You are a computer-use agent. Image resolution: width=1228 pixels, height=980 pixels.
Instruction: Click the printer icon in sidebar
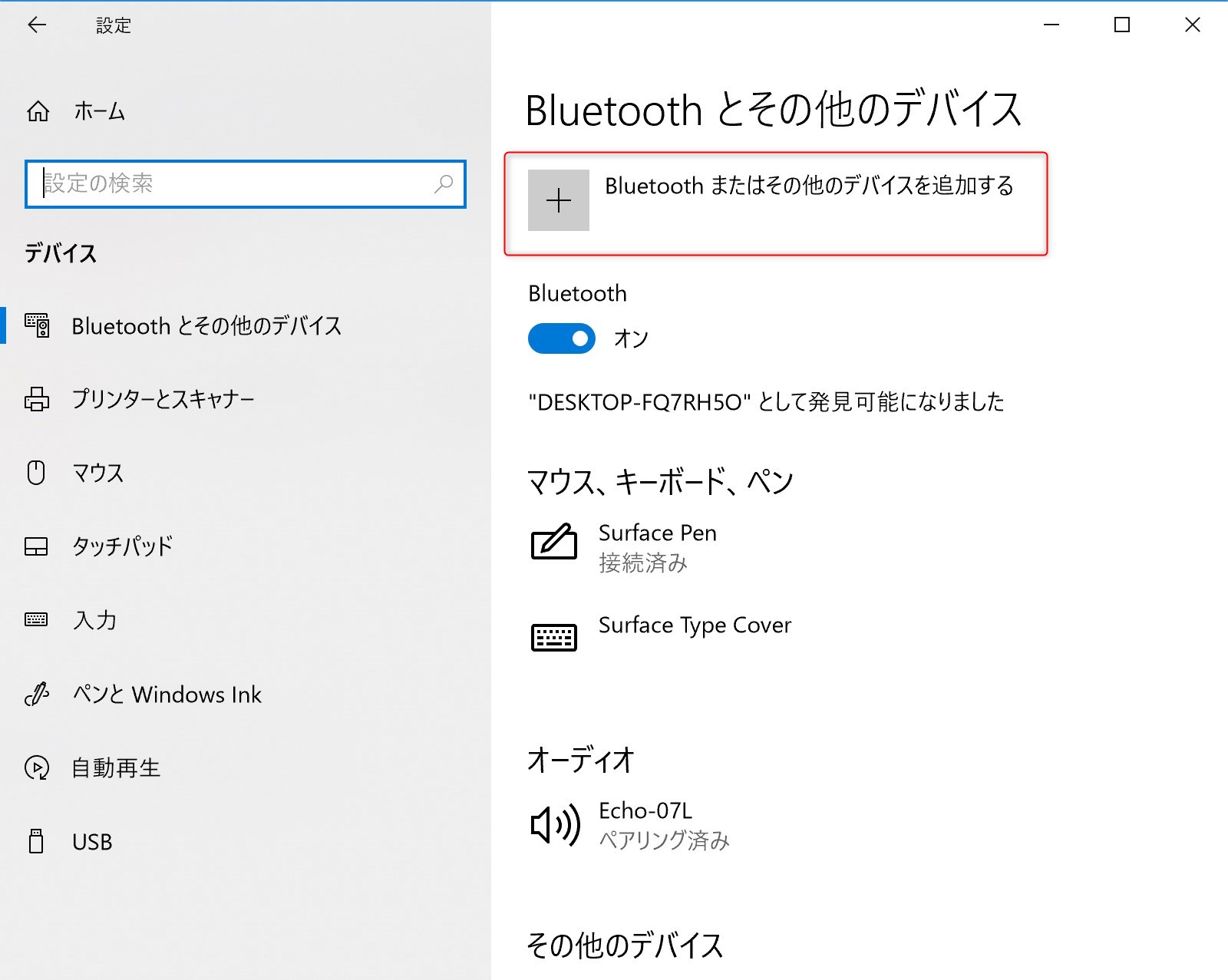37,399
